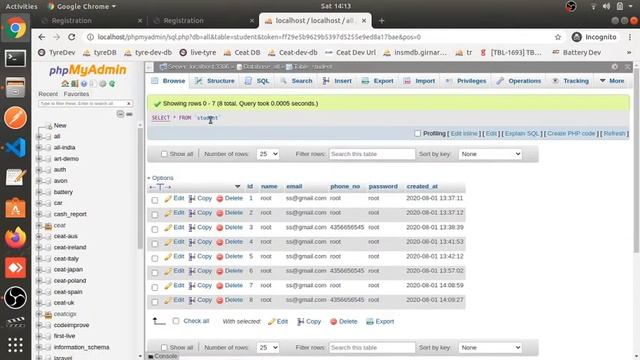Reload the browser page
This screenshot has width=640, height=360.
coord(71,37)
